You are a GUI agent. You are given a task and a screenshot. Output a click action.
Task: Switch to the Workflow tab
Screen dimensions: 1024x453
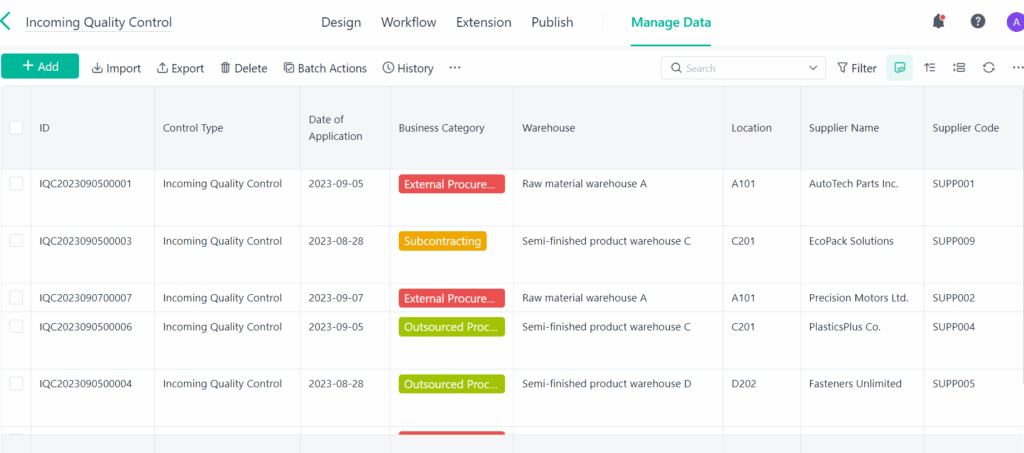point(408,22)
